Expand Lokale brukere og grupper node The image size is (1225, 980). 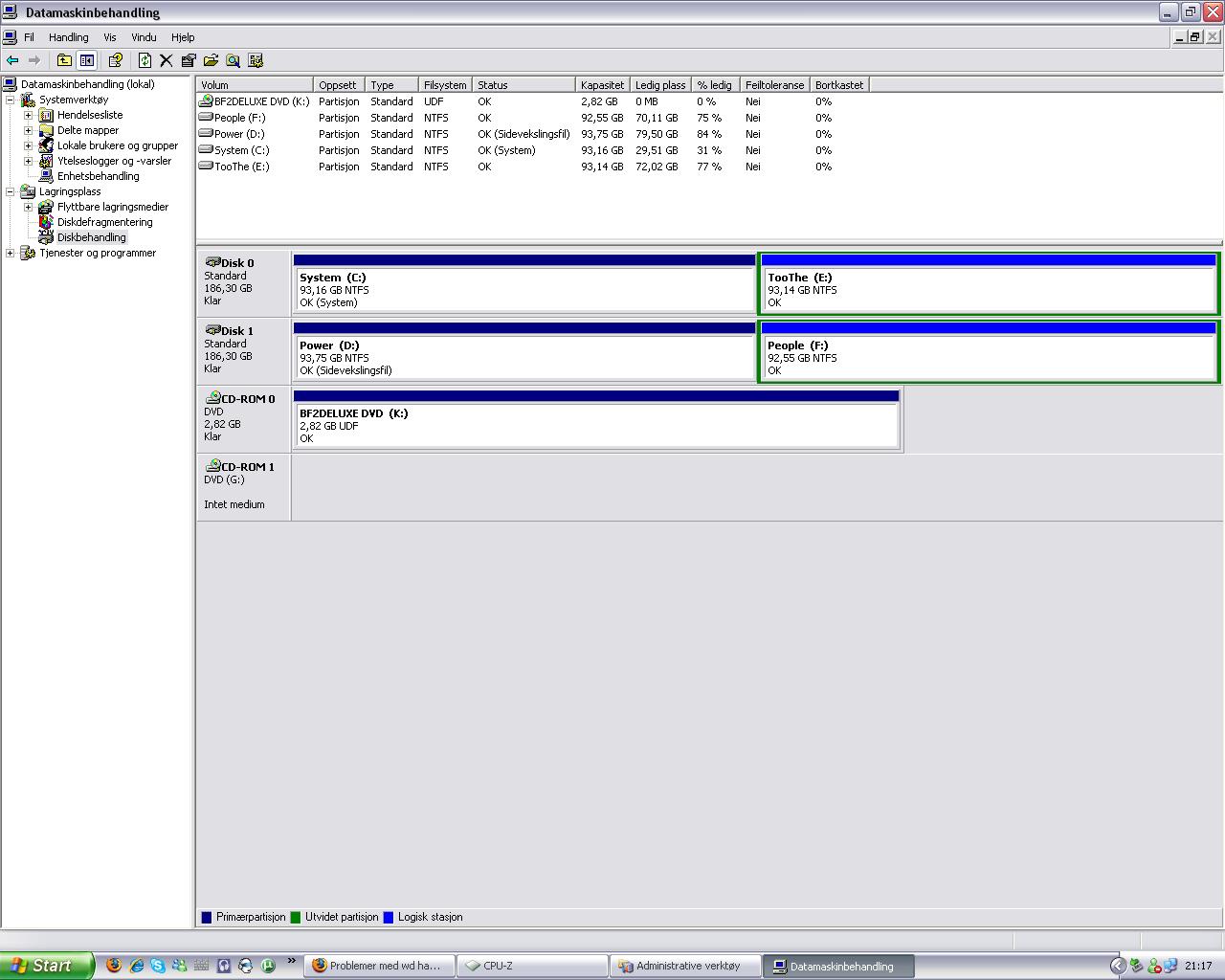pyautogui.click(x=29, y=145)
